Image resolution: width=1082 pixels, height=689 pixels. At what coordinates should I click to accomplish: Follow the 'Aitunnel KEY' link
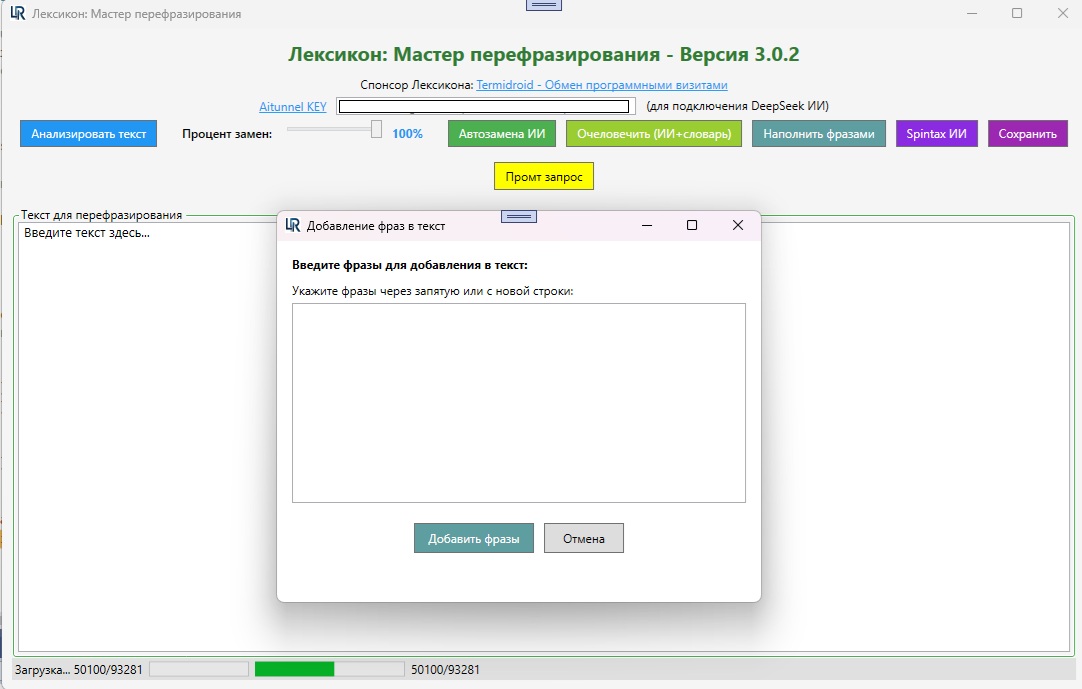click(292, 106)
